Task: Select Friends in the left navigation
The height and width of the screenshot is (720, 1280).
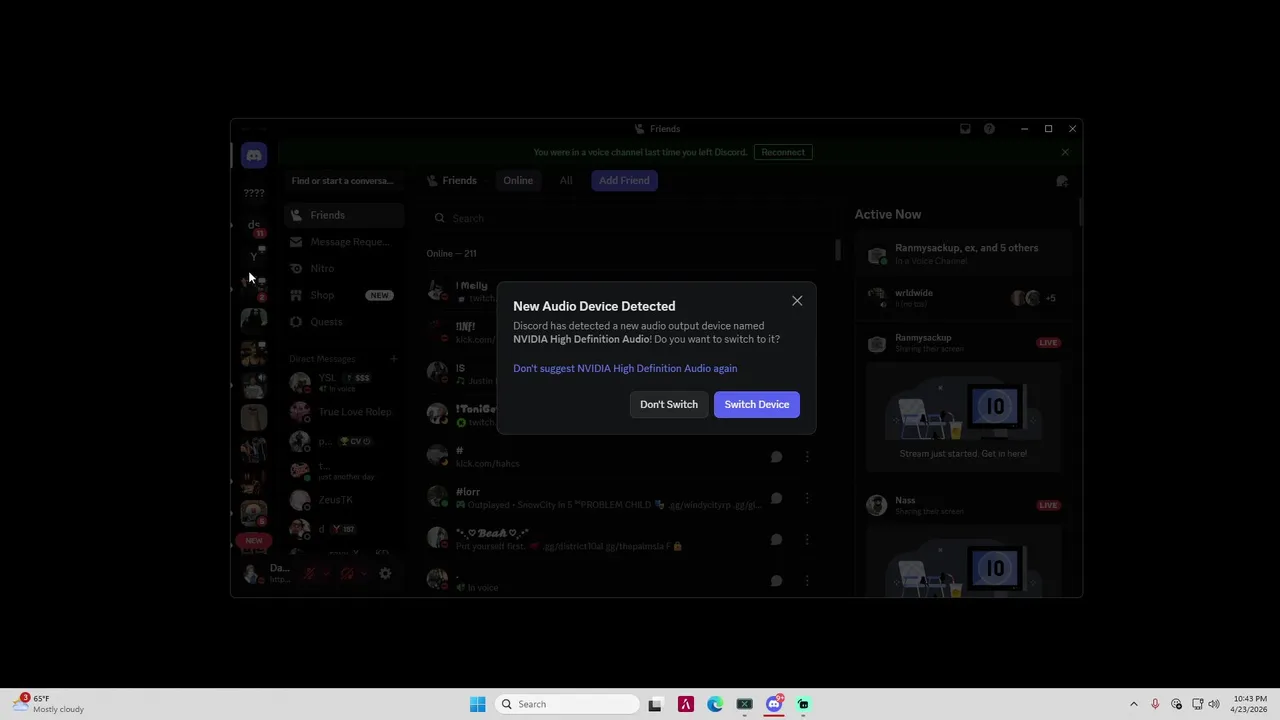Action: (x=344, y=215)
